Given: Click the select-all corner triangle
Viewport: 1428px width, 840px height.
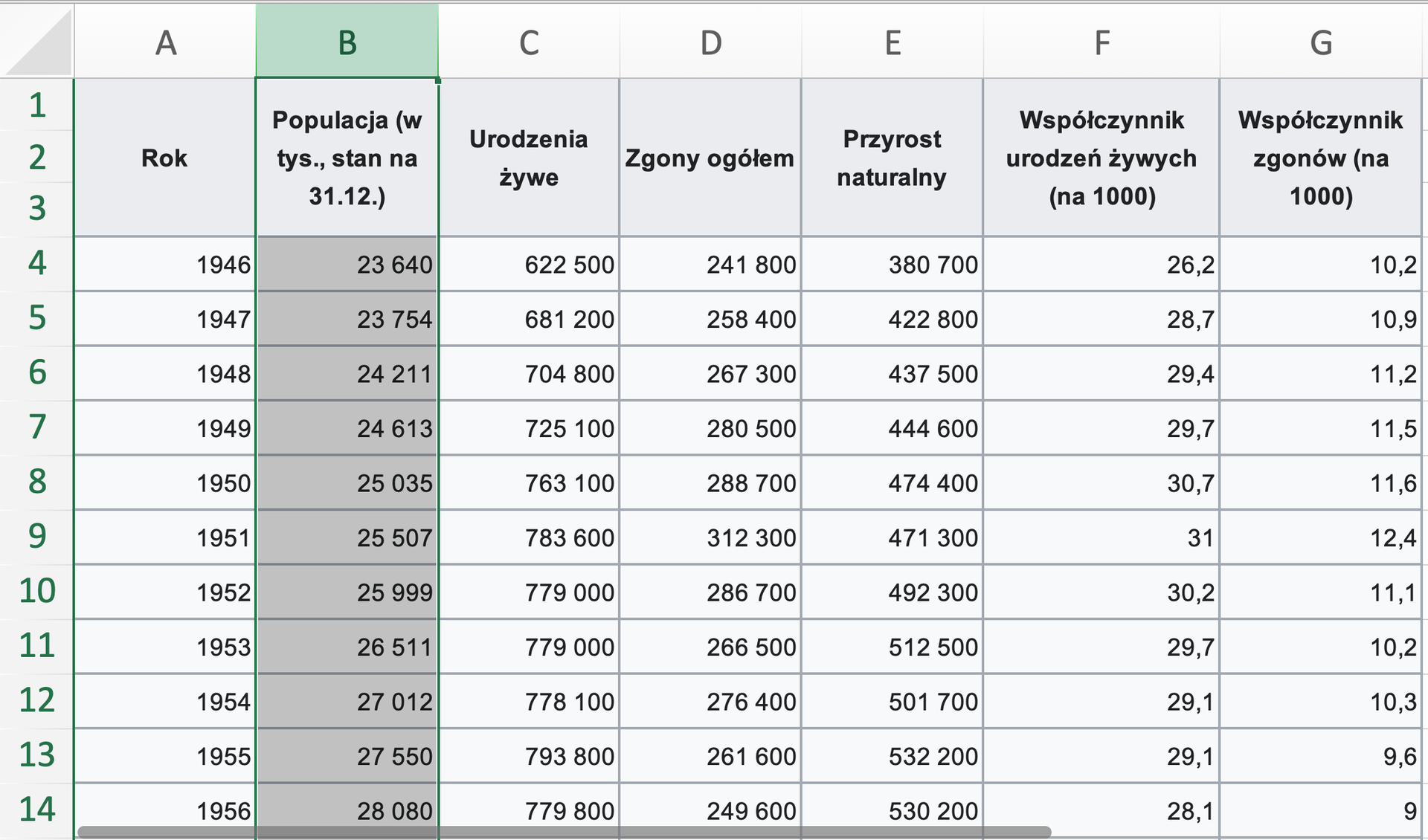Looking at the screenshot, I should pos(39,42).
